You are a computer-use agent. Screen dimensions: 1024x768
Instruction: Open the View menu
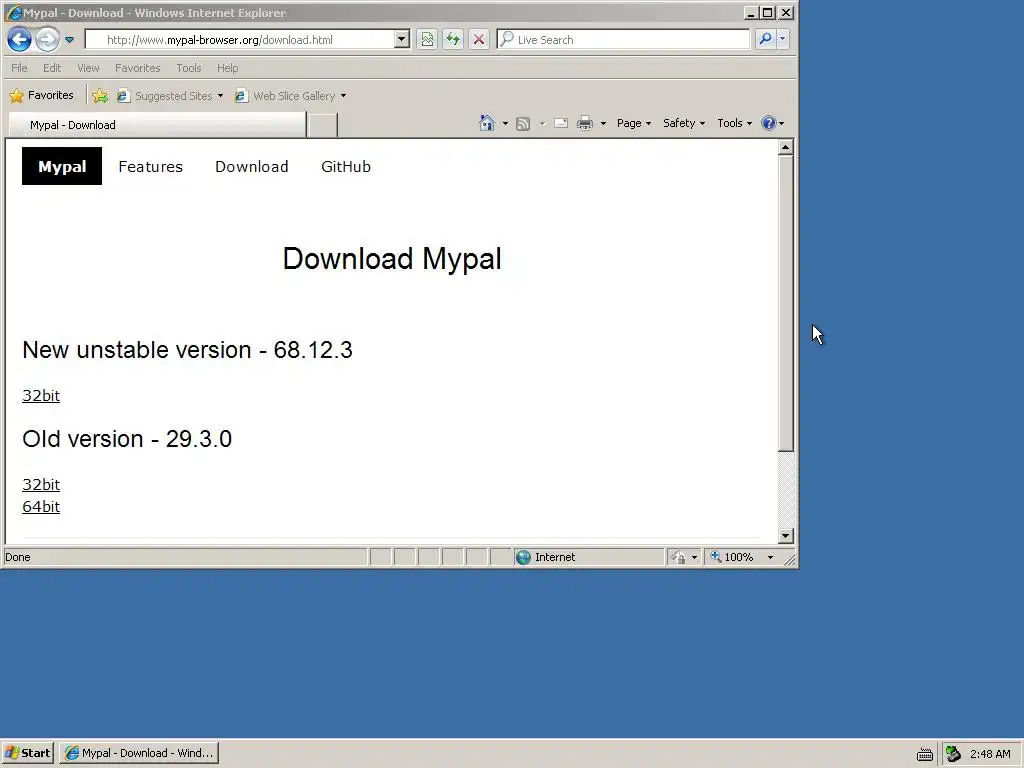(x=88, y=68)
